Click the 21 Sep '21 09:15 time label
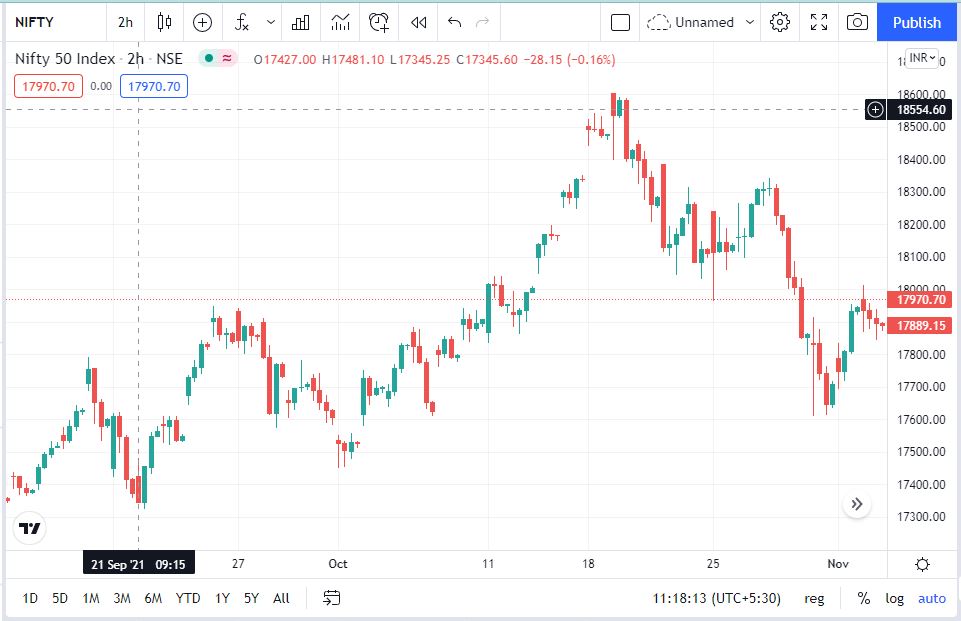 [x=139, y=564]
